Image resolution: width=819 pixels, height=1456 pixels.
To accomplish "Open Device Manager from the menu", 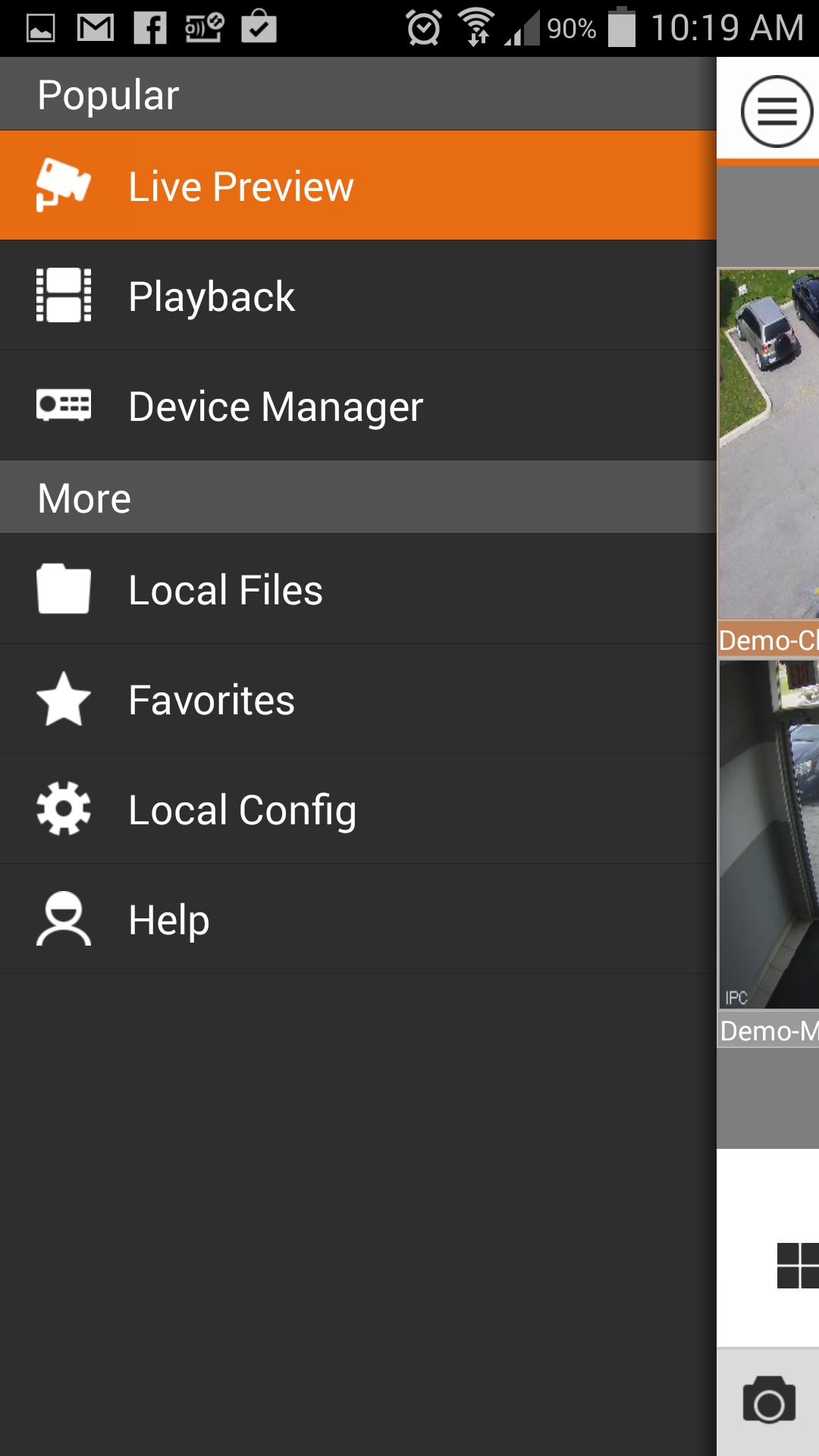I will tap(275, 406).
